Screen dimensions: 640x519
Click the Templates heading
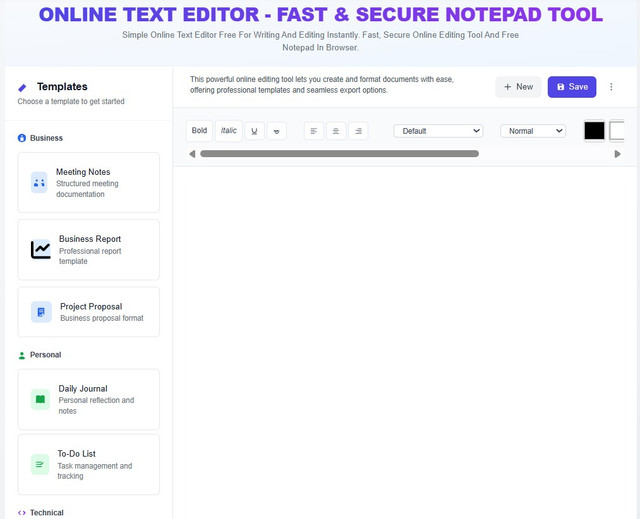62,87
